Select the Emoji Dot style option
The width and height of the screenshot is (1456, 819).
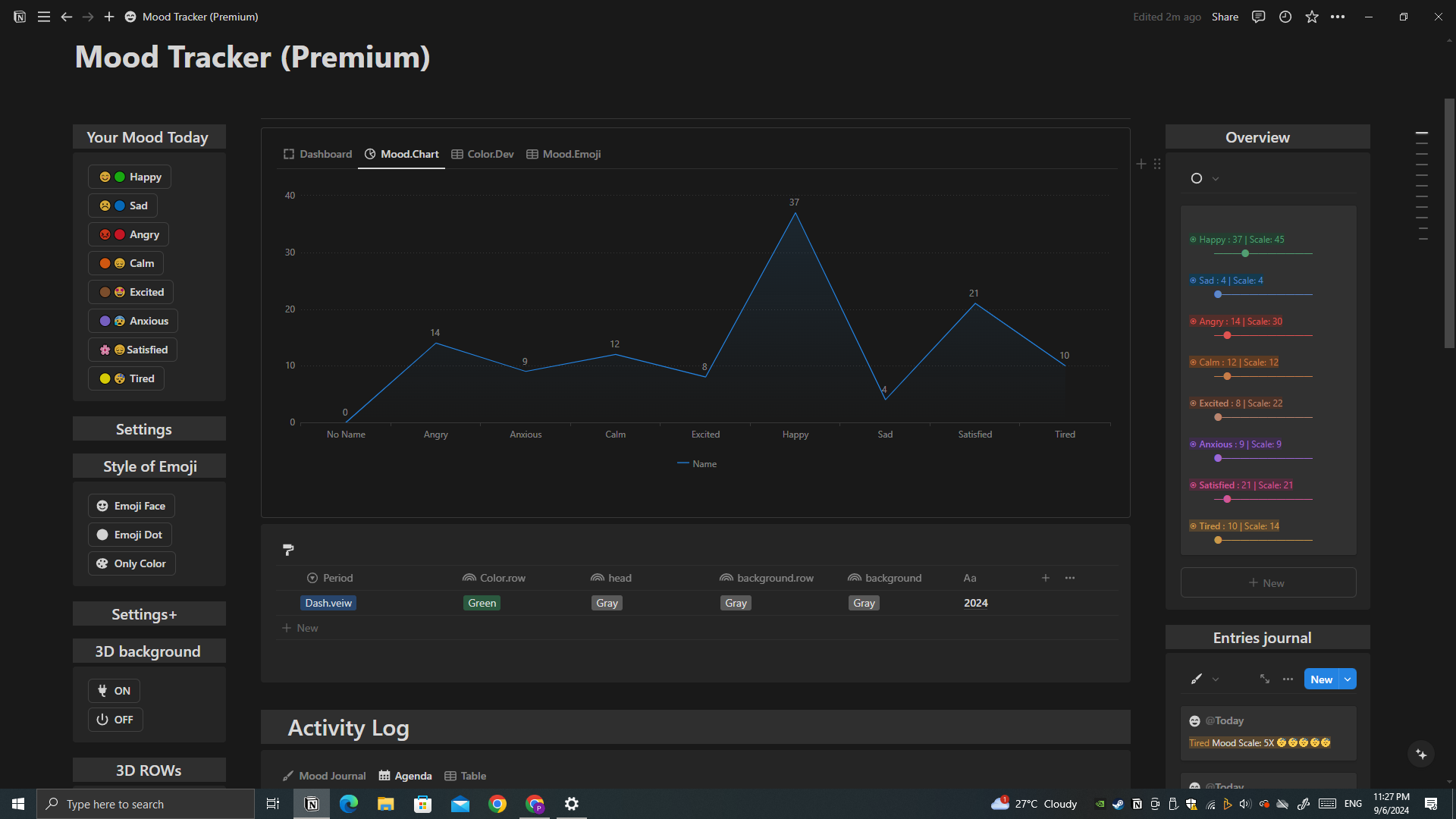click(130, 535)
